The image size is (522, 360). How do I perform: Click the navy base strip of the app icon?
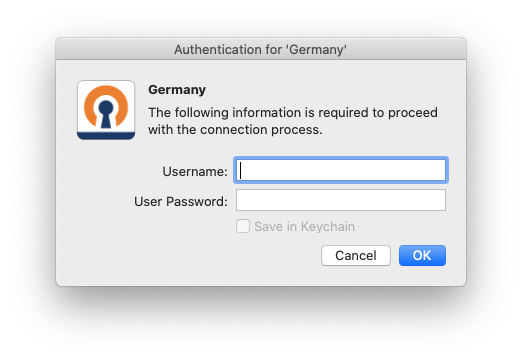106,135
